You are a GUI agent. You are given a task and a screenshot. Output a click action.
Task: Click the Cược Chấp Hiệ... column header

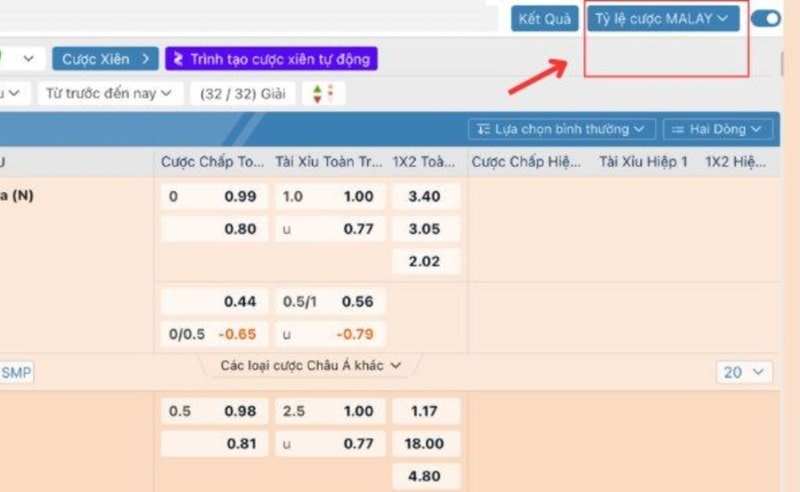coord(526,162)
